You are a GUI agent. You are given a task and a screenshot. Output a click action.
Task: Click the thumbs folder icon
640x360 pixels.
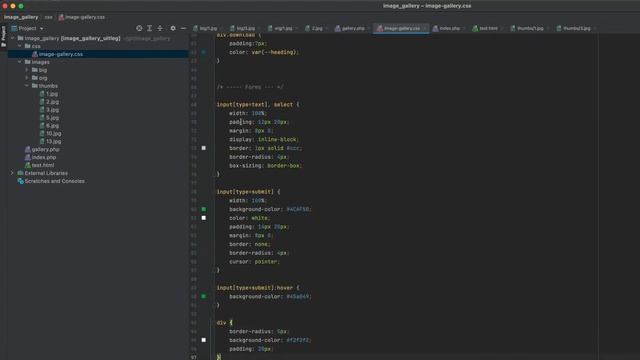click(x=35, y=86)
